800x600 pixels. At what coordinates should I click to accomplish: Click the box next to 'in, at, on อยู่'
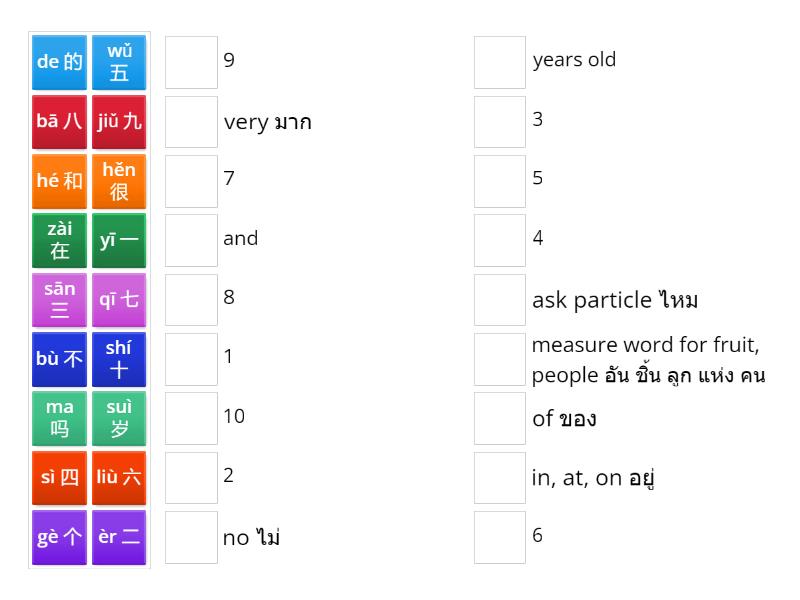tap(499, 478)
